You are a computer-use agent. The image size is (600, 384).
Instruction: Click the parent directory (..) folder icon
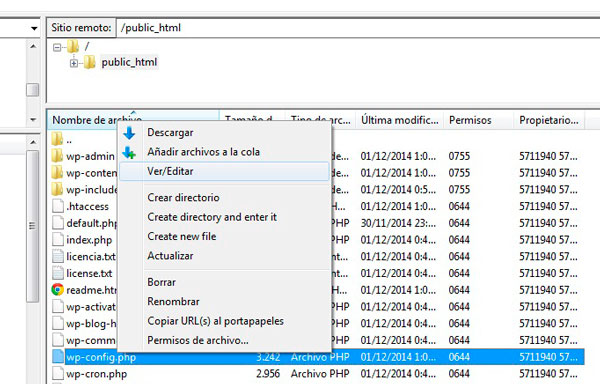coord(57,139)
